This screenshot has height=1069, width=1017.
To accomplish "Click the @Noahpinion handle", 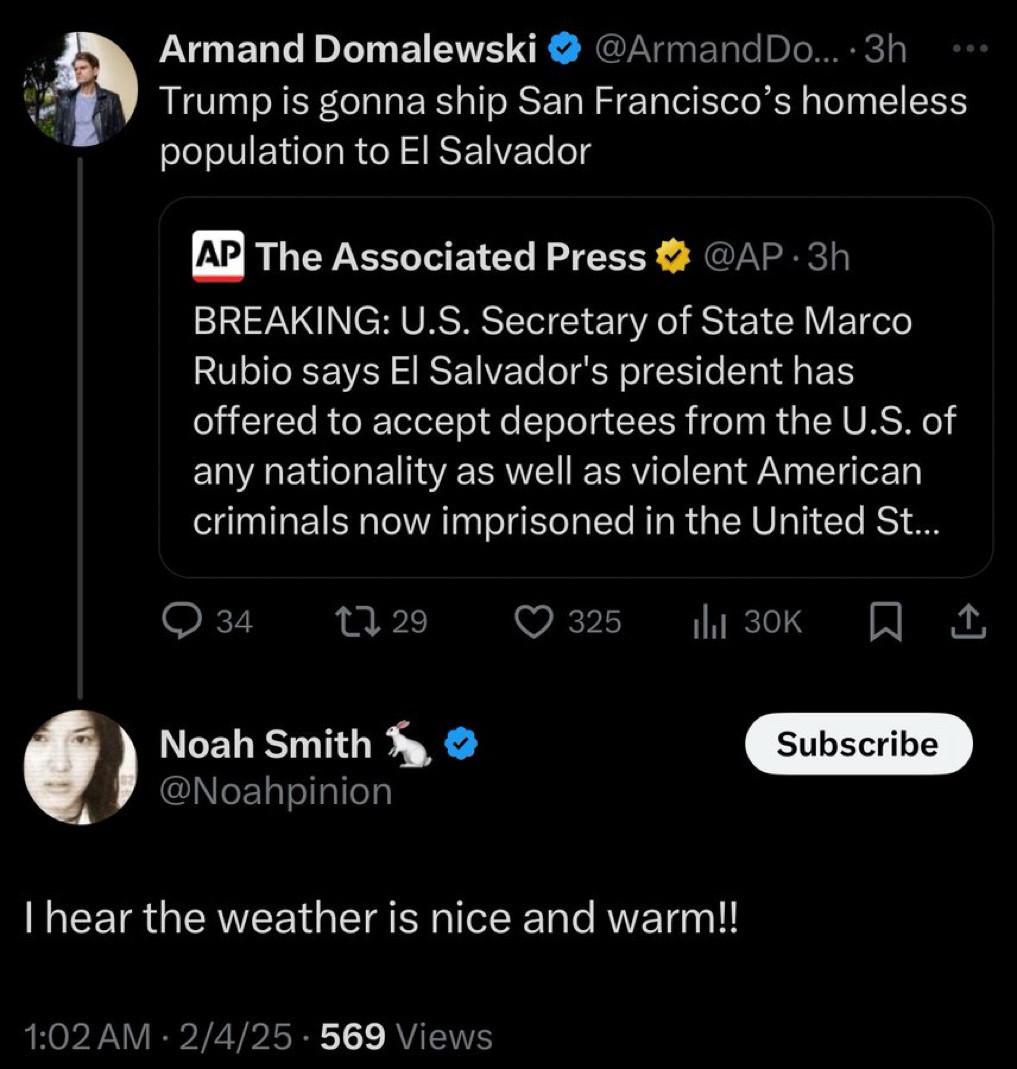I will (x=276, y=792).
